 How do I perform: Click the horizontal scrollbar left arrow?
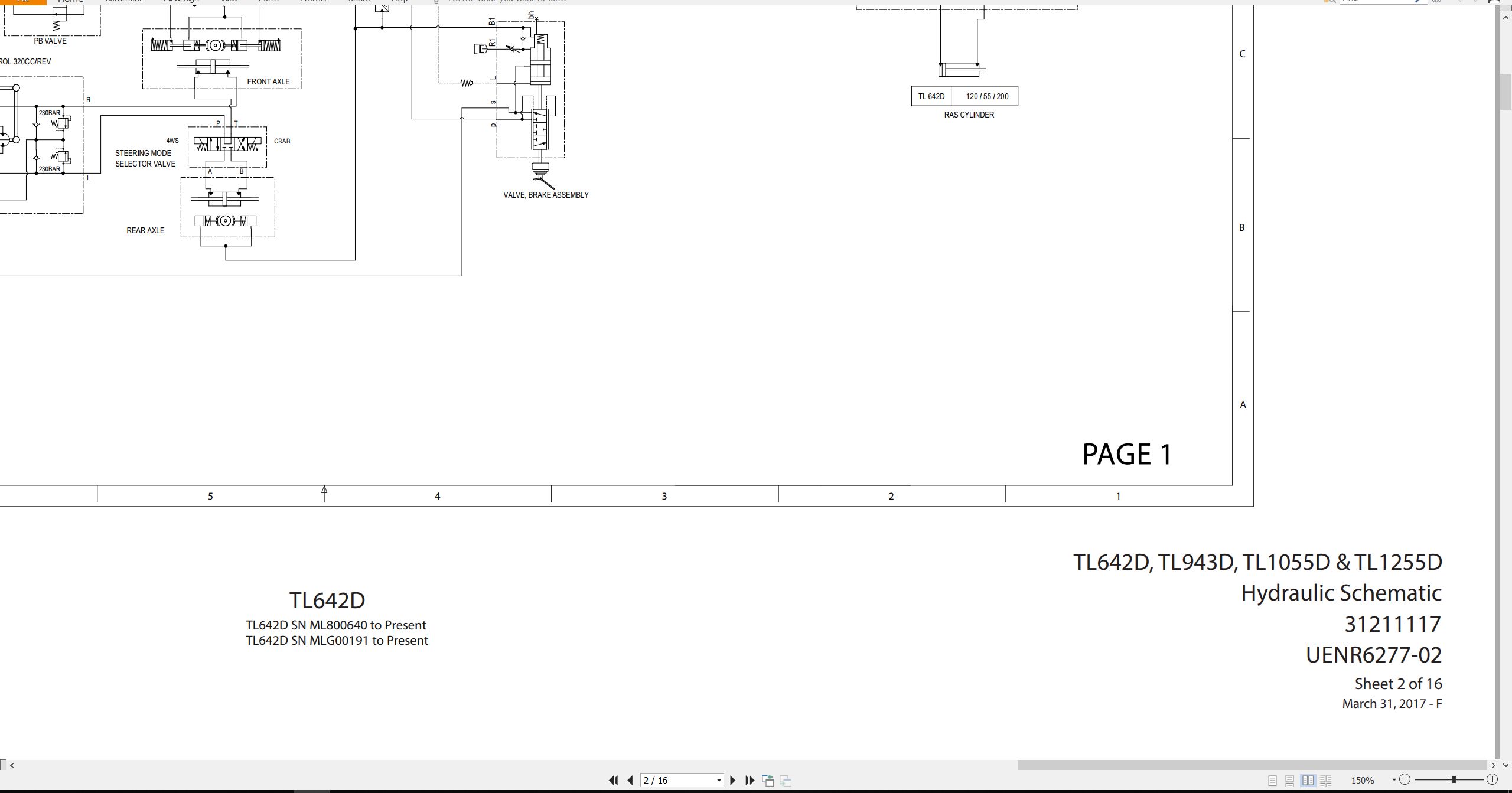(12, 765)
